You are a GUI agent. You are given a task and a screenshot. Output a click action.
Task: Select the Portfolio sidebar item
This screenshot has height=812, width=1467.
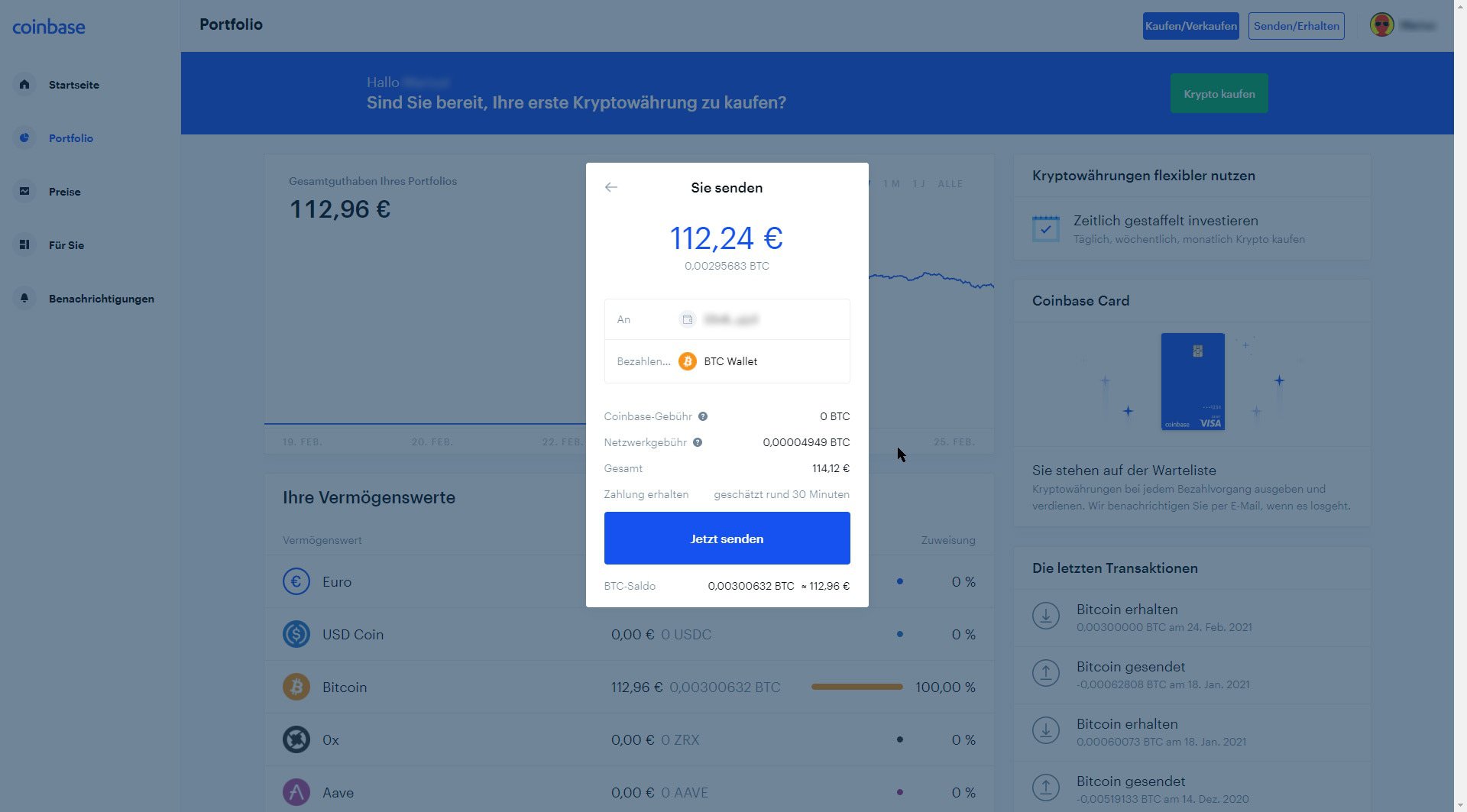coord(71,138)
